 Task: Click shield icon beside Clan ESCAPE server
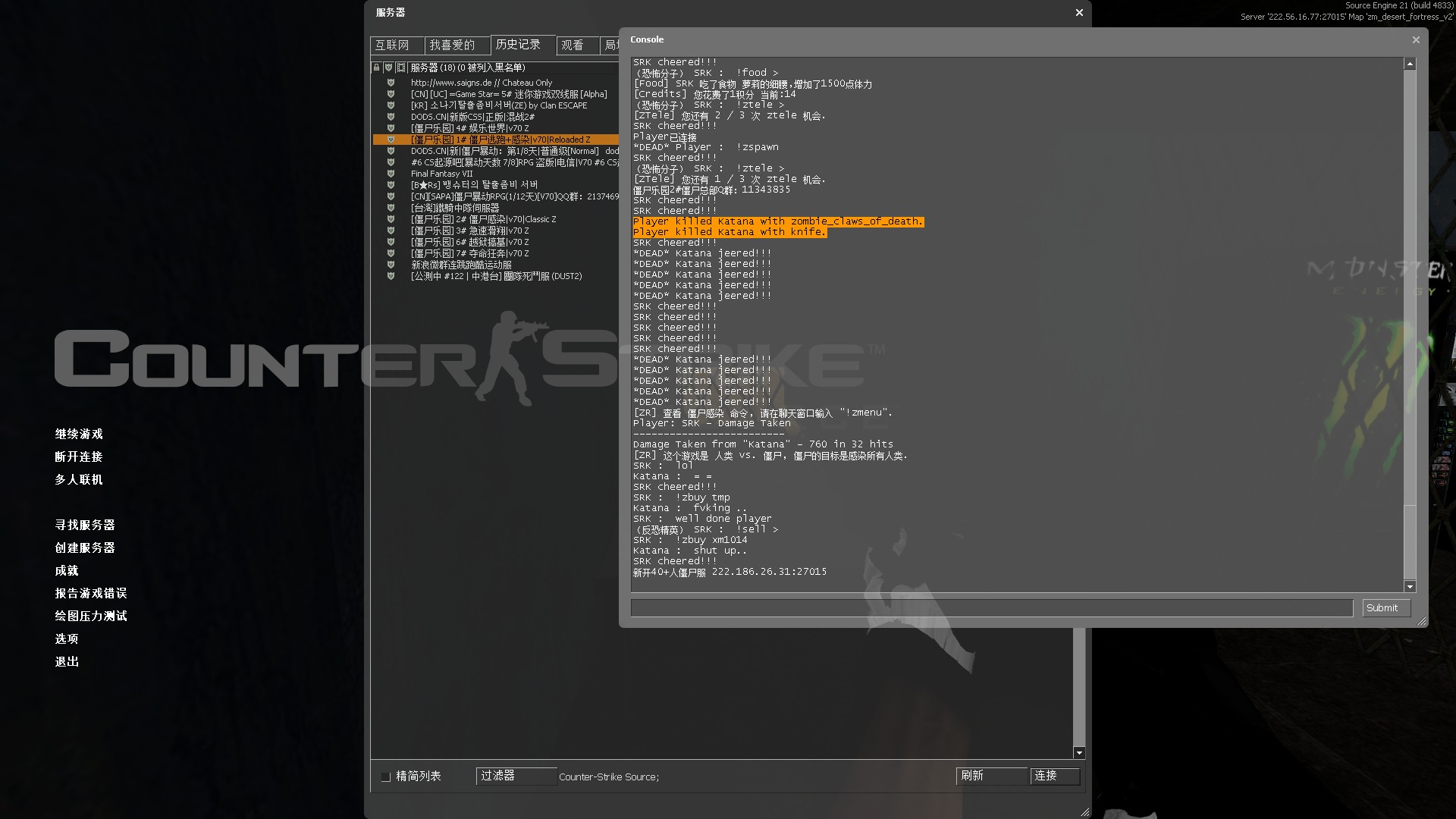pyautogui.click(x=391, y=105)
